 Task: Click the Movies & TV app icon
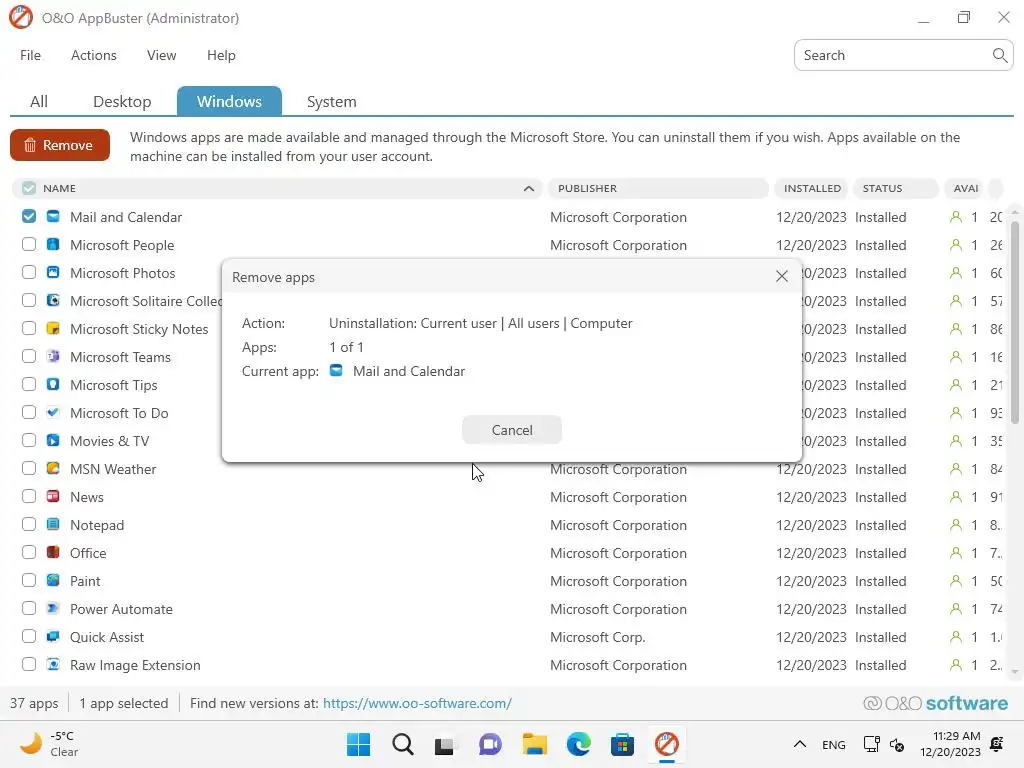point(53,441)
